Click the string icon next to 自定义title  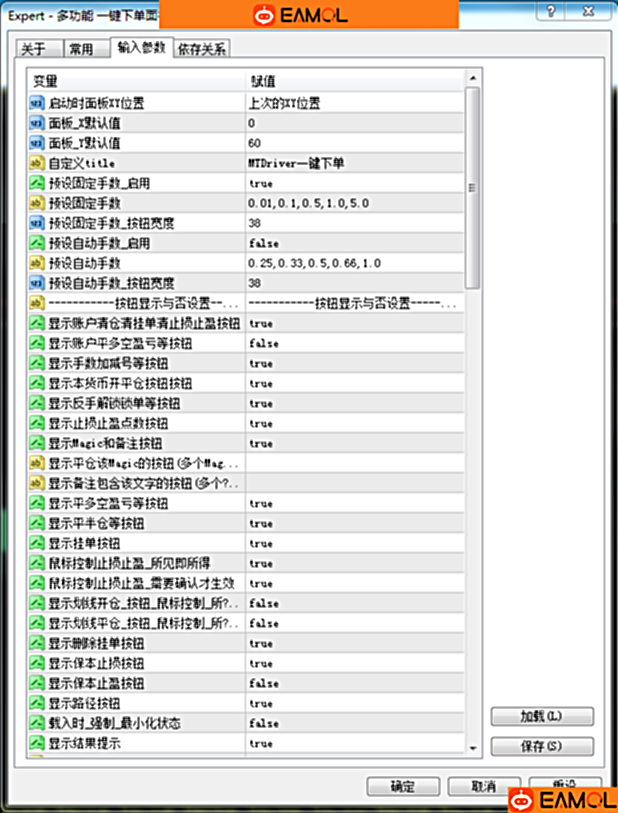(37, 163)
